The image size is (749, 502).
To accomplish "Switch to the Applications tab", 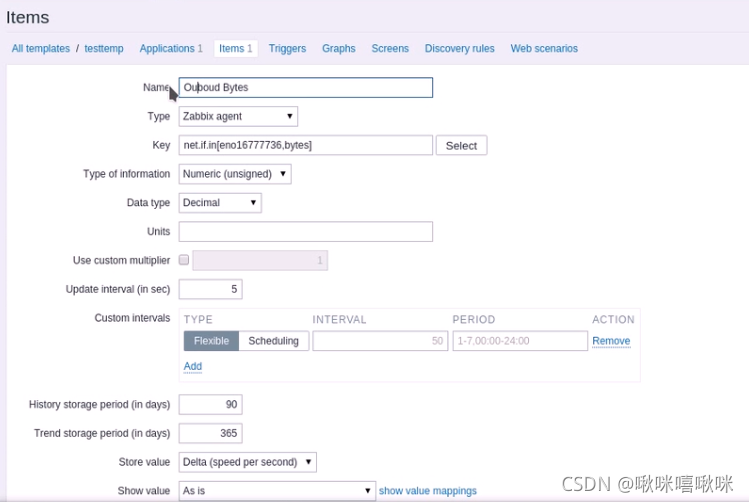I will click(x=171, y=49).
